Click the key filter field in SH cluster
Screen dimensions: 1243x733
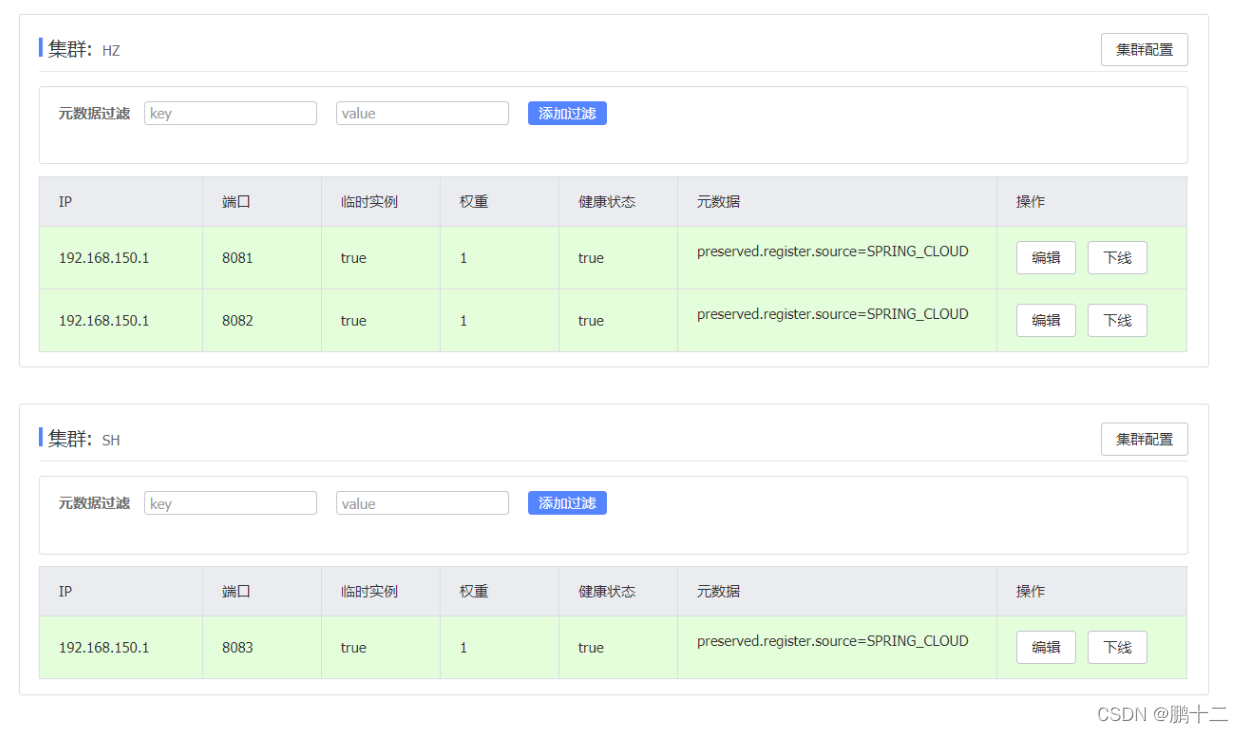pyautogui.click(x=230, y=503)
